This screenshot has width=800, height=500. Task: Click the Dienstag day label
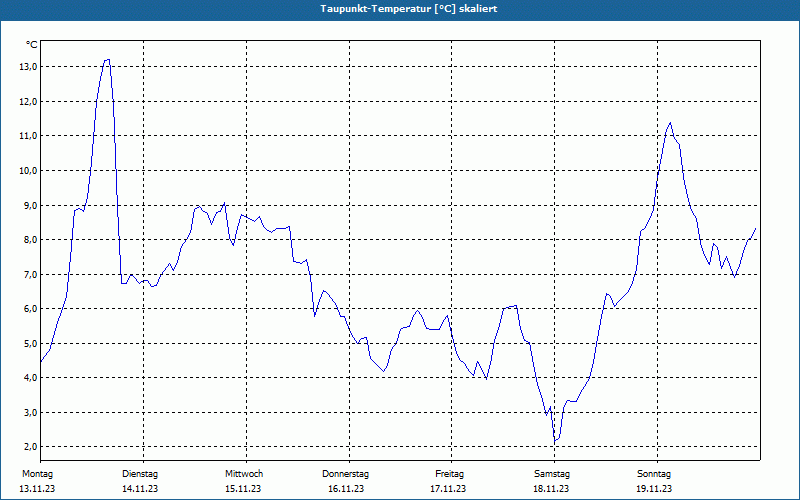pos(140,474)
